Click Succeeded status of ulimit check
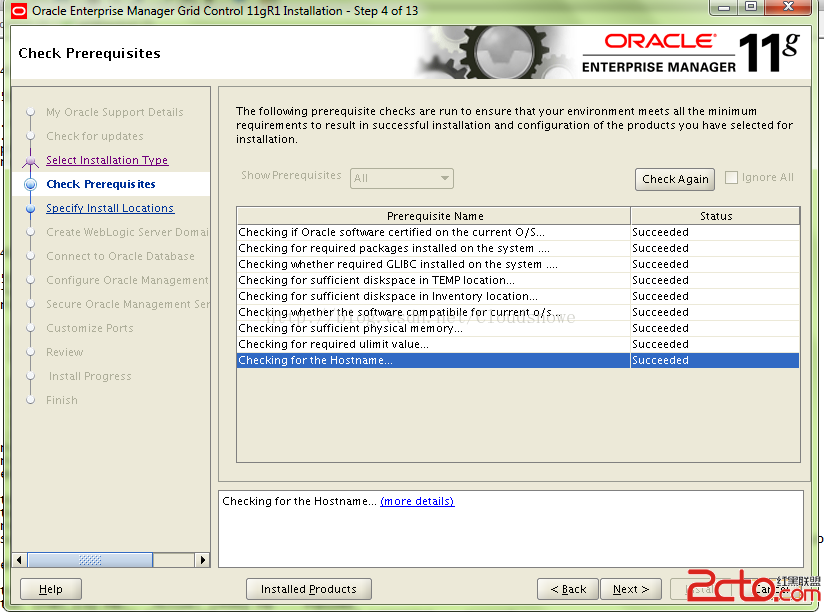The image size is (824, 612). tap(661, 345)
